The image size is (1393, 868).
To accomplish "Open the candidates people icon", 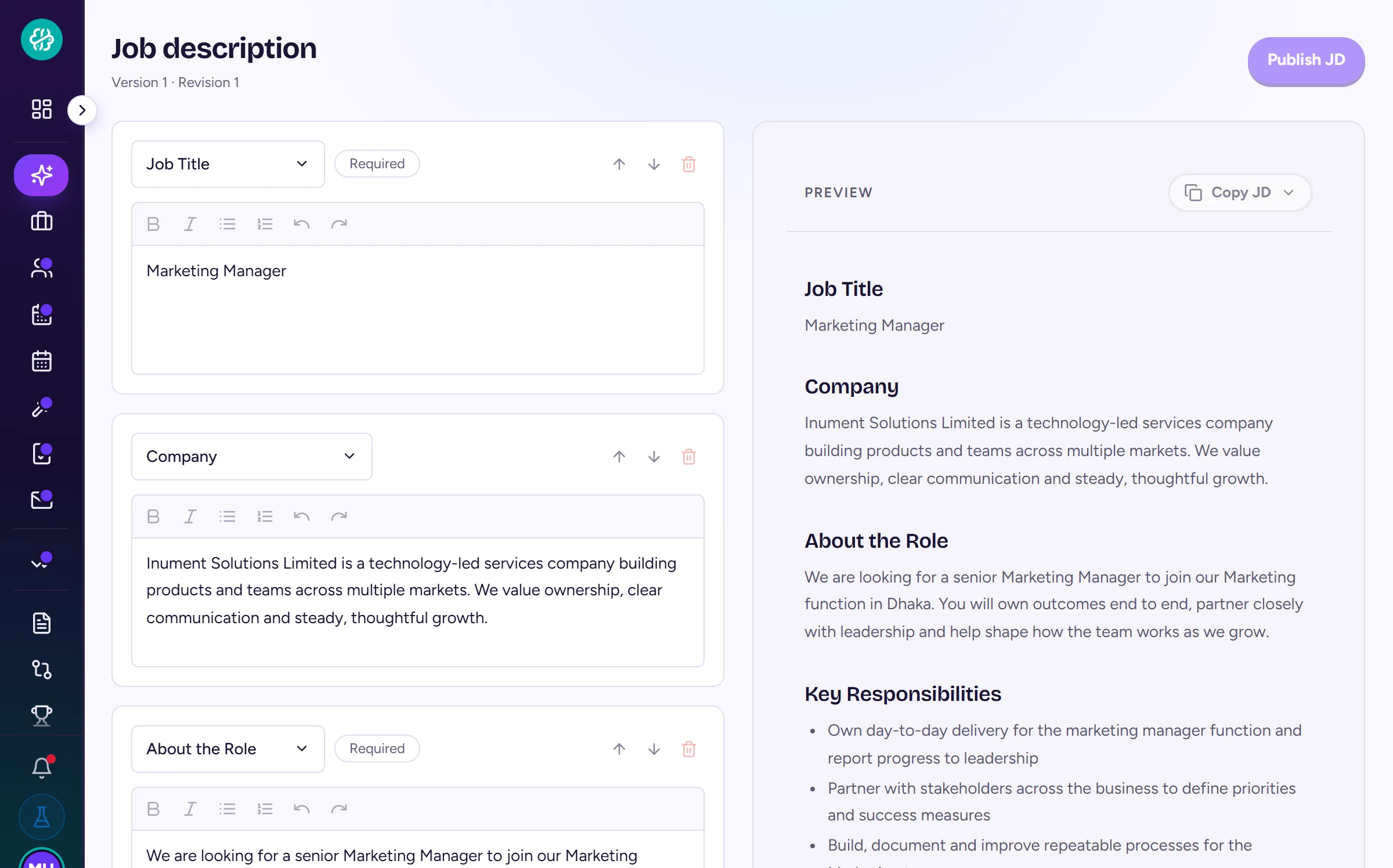I will tap(42, 268).
